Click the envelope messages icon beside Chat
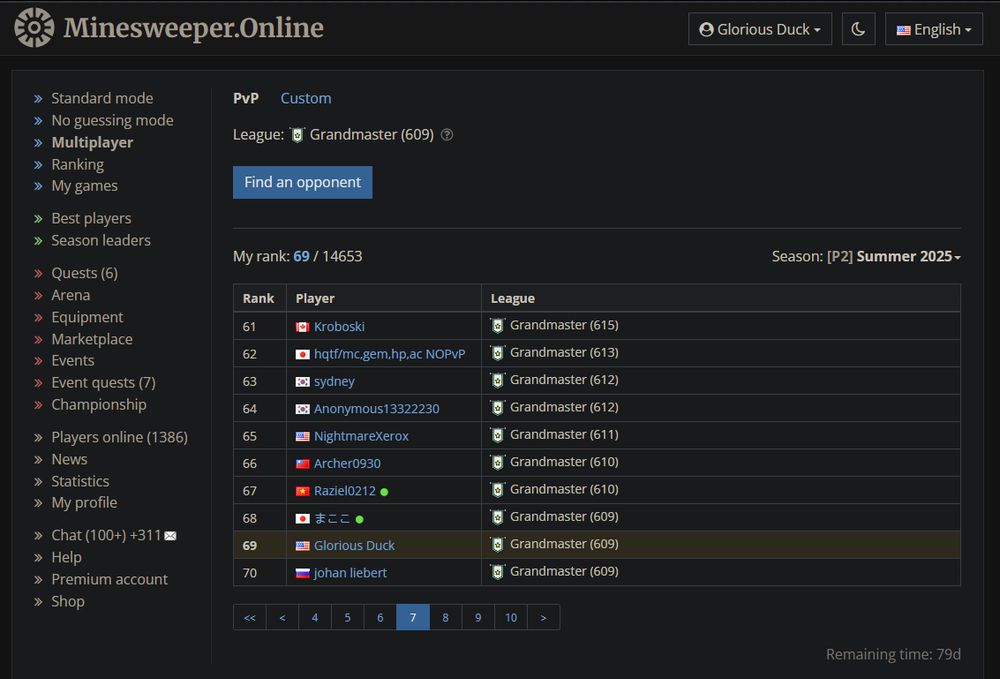The image size is (1000, 679). 170,536
